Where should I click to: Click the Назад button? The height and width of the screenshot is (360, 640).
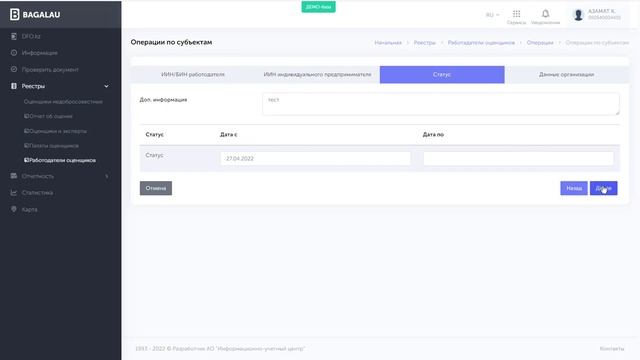[x=574, y=188]
